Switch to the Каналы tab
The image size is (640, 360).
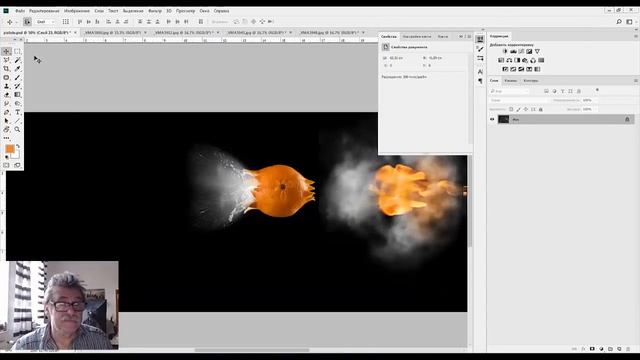pyautogui.click(x=511, y=81)
